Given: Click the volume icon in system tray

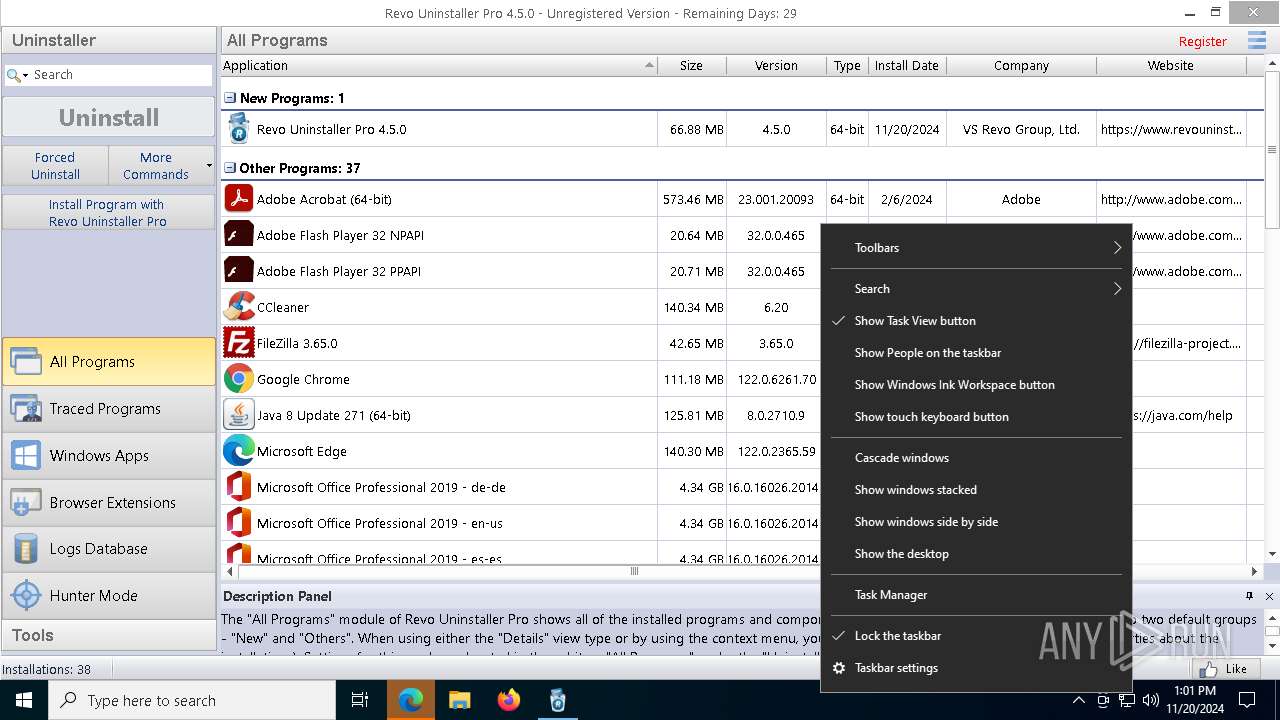Looking at the screenshot, I should pos(1150,700).
